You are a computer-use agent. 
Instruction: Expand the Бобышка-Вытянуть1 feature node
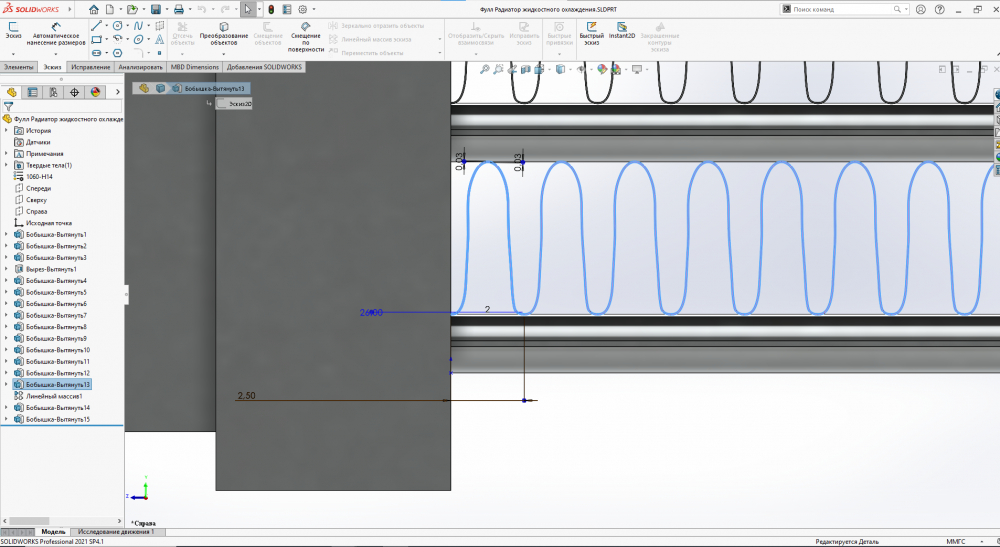coord(7,234)
